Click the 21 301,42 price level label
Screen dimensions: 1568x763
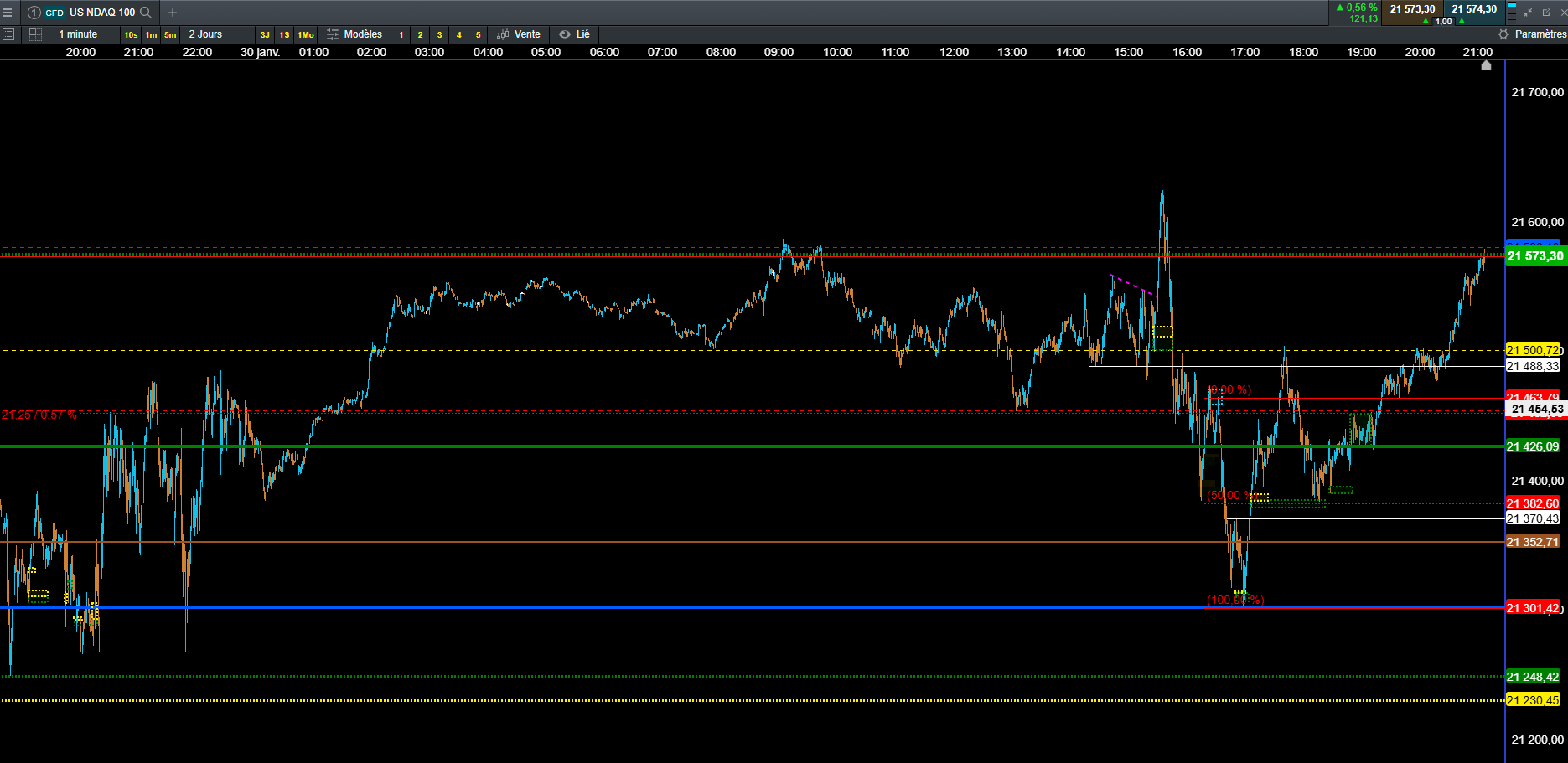pyautogui.click(x=1534, y=608)
